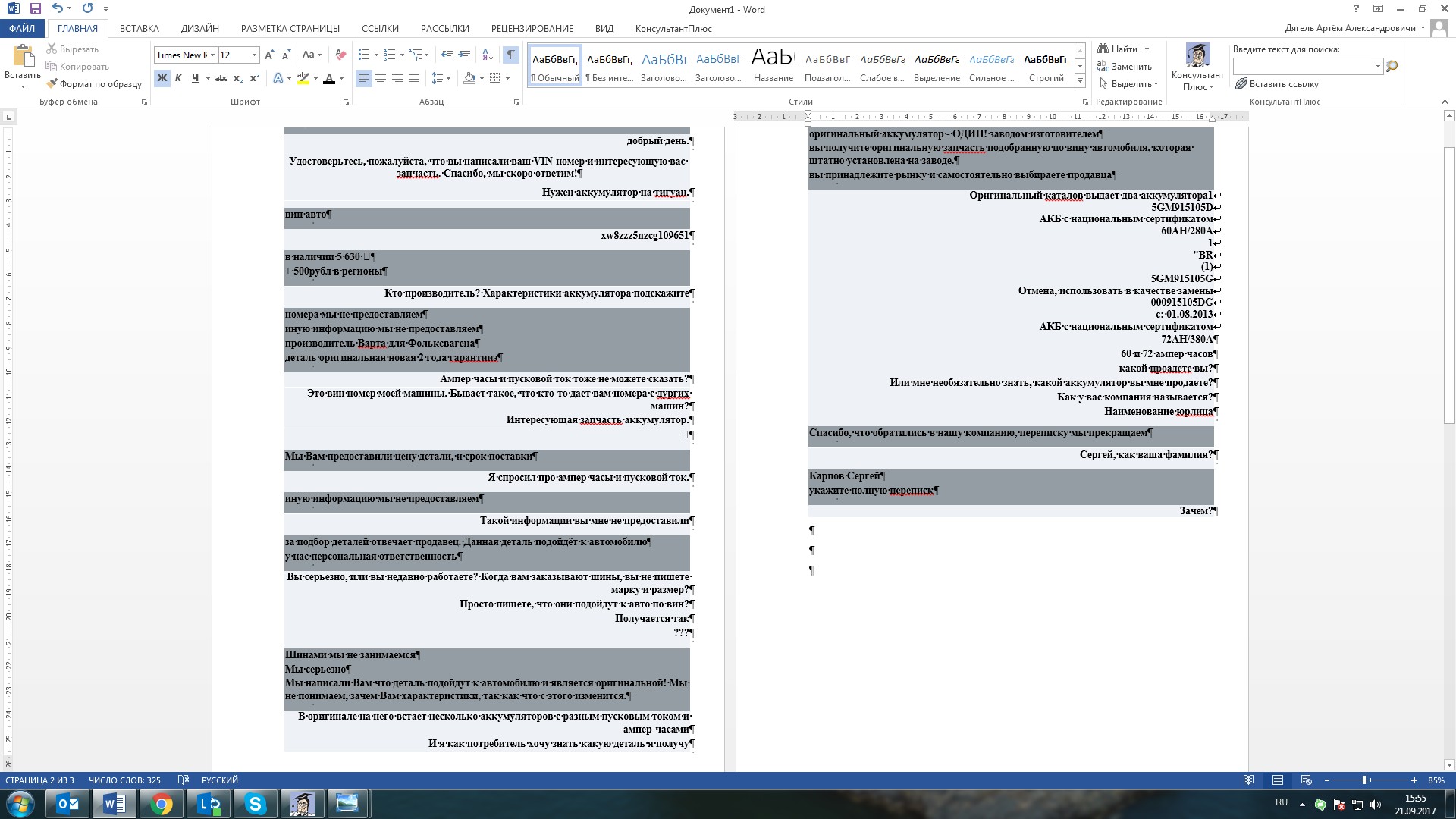Toggle italic (К) formatting
The image size is (1456, 819).
coord(178,78)
